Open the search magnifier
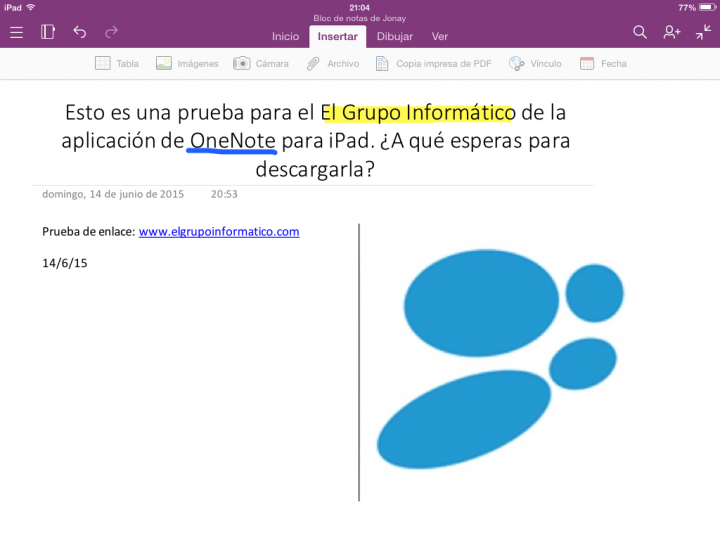The width and height of the screenshot is (720, 540). tap(640, 32)
